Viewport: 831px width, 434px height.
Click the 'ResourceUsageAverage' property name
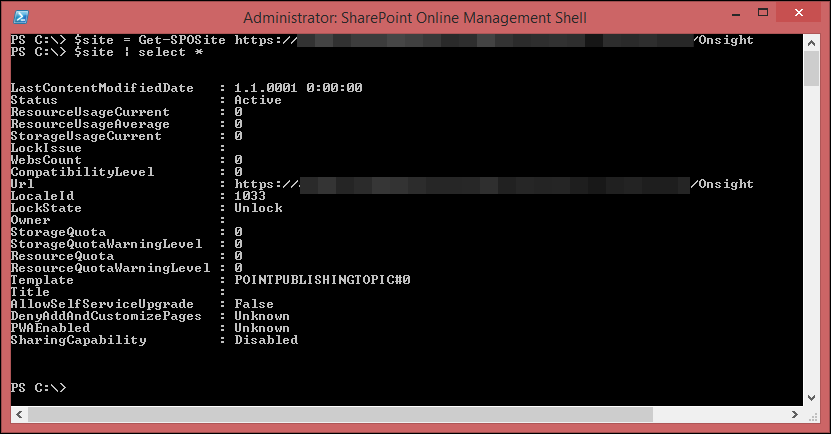90,124
